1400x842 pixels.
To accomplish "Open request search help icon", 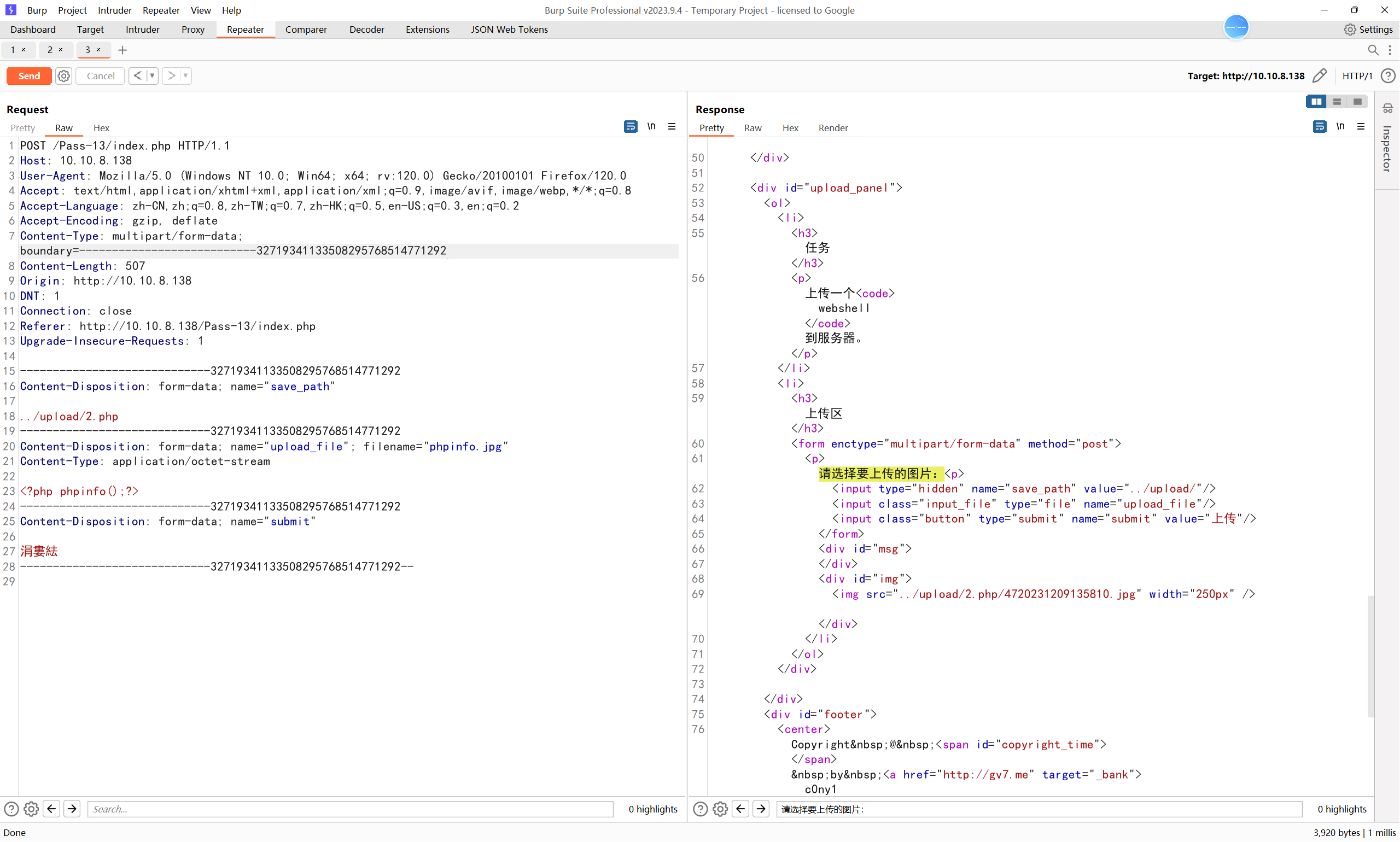I will coord(11,809).
